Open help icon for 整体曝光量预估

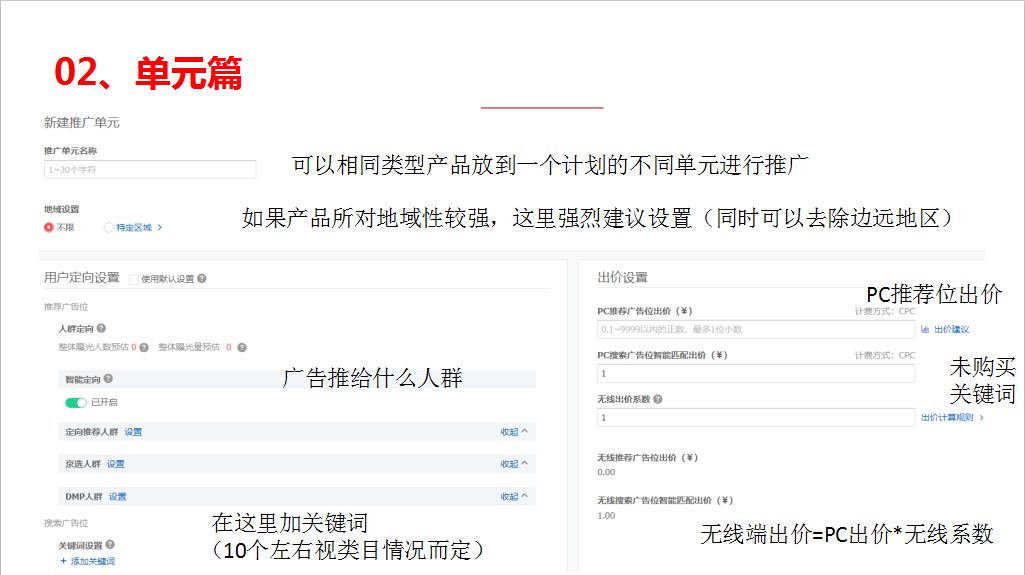(x=242, y=348)
